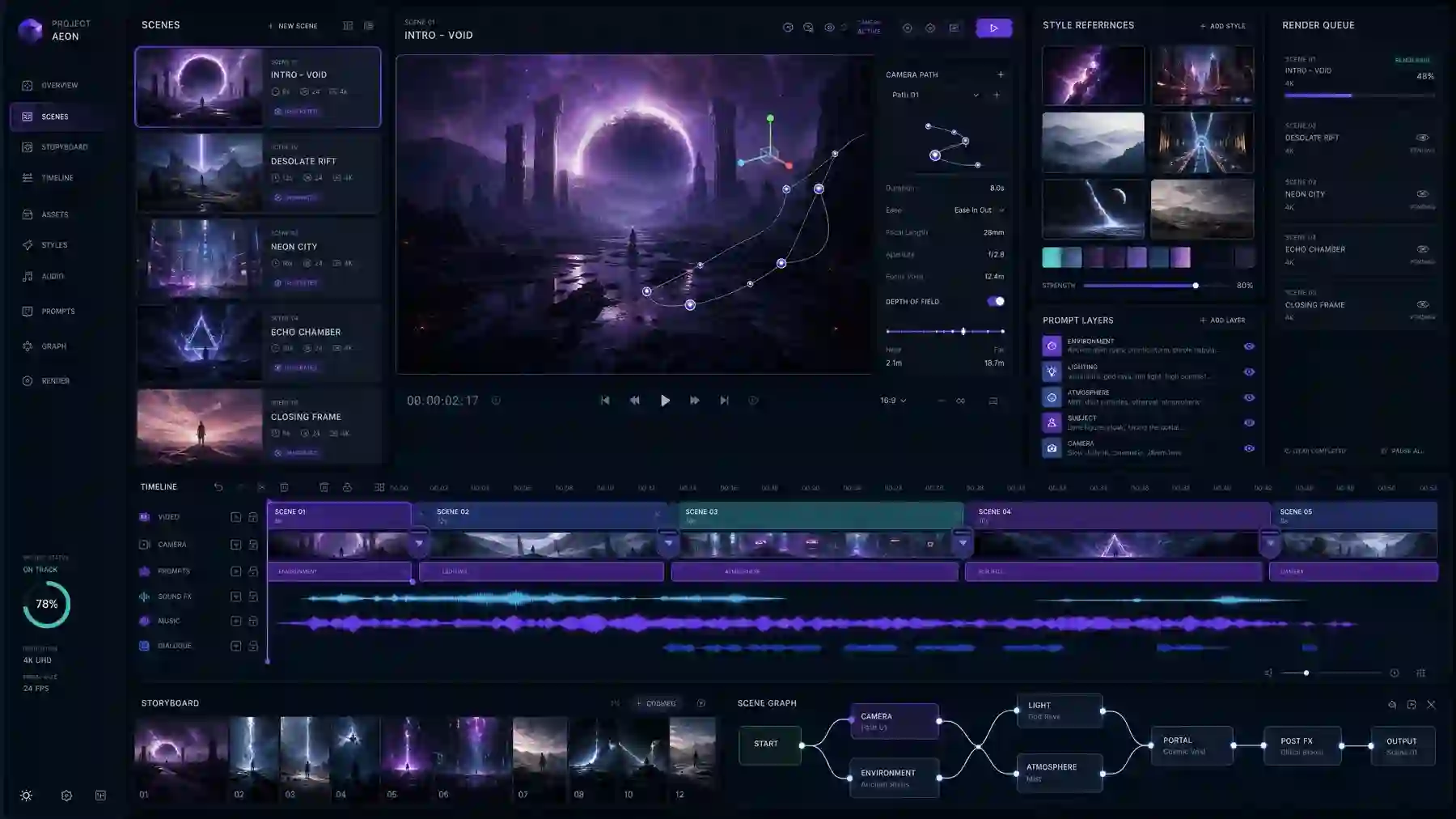The height and width of the screenshot is (819, 1456).
Task: Hide the Environment prompt layer
Action: tap(1249, 346)
